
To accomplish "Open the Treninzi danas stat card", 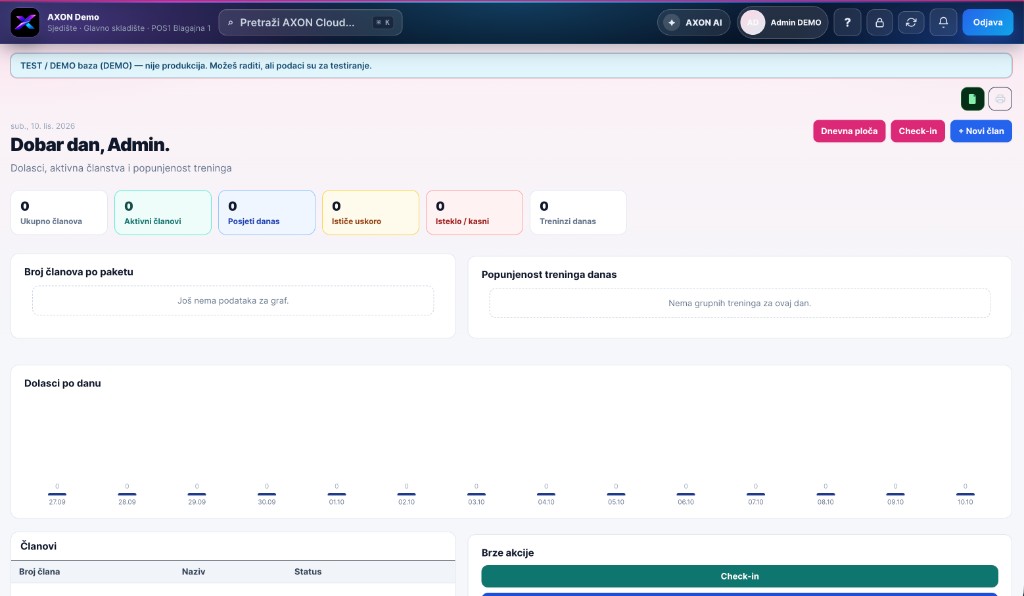I will (x=578, y=212).
